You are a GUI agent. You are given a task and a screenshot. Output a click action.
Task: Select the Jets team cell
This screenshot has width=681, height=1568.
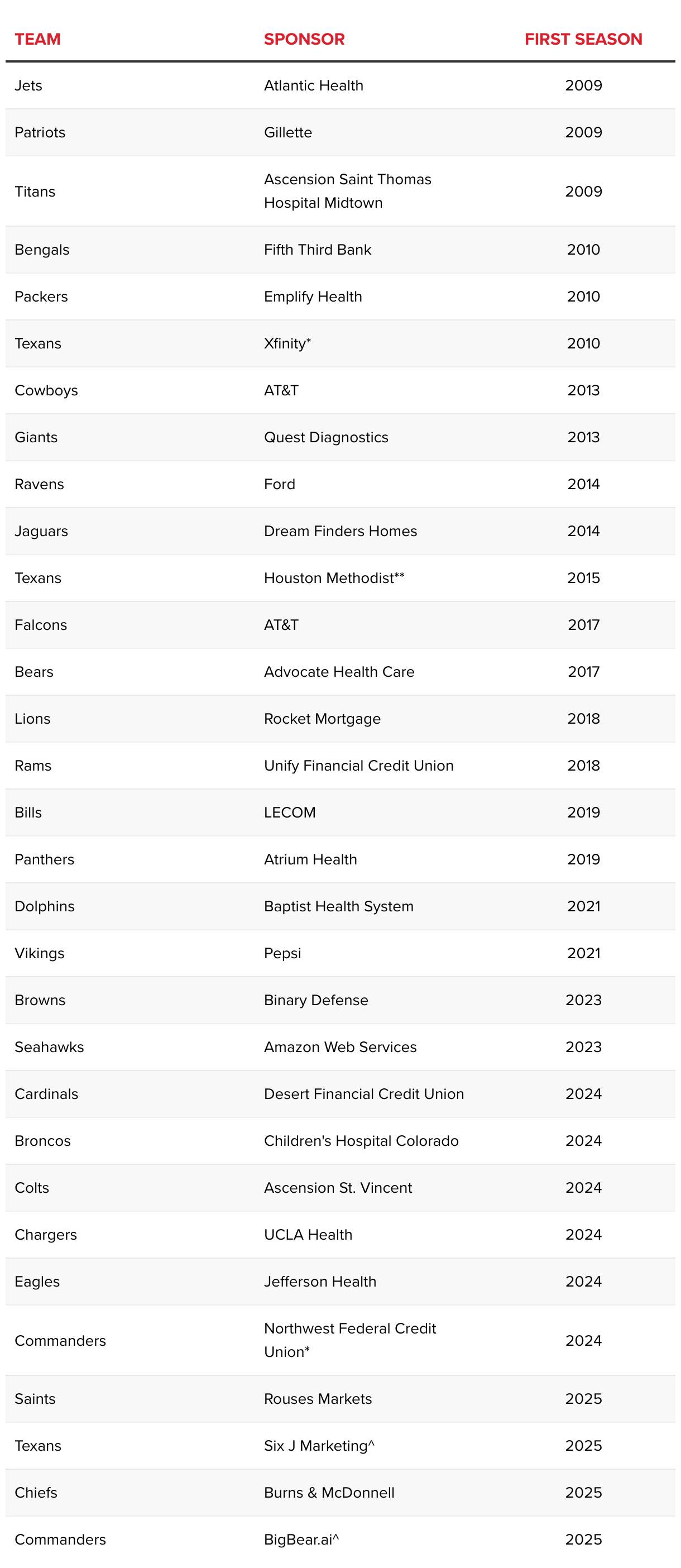28,86
